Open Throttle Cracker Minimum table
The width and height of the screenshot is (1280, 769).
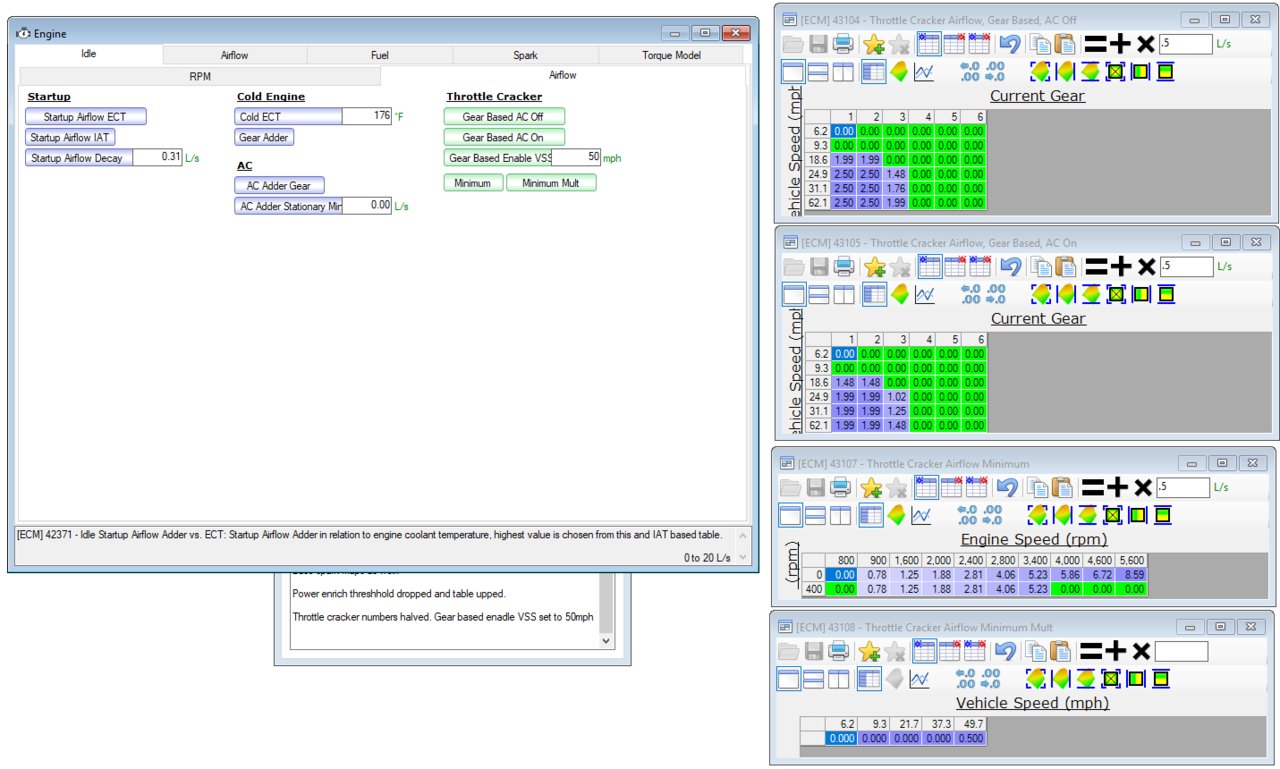(473, 183)
